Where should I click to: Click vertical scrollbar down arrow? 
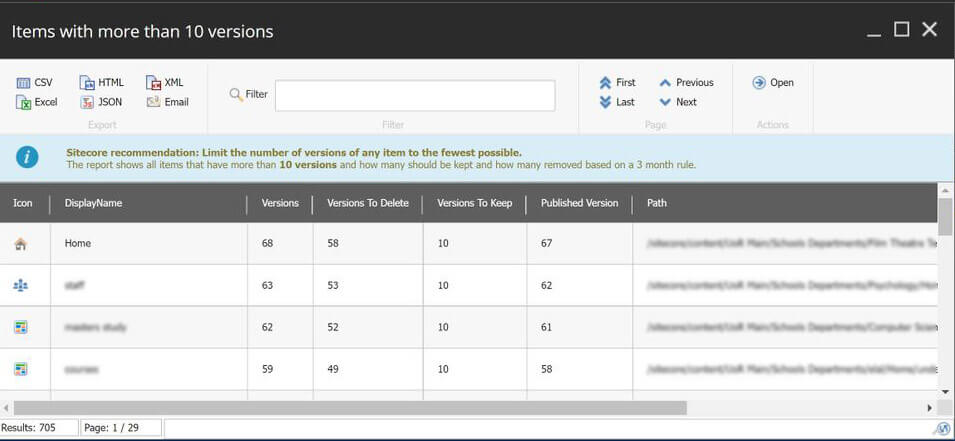pos(945,392)
